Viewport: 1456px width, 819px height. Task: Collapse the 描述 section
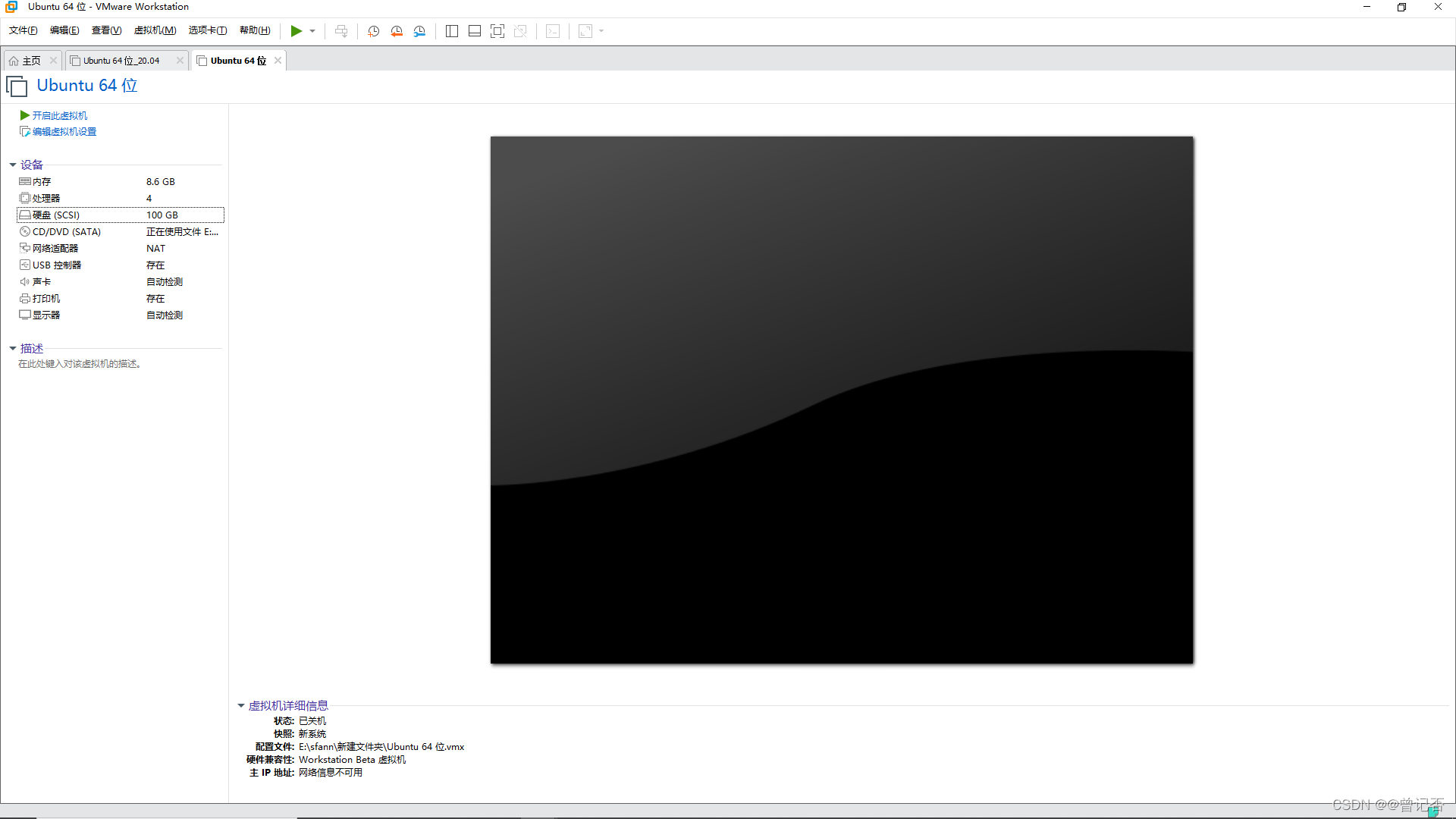point(13,348)
